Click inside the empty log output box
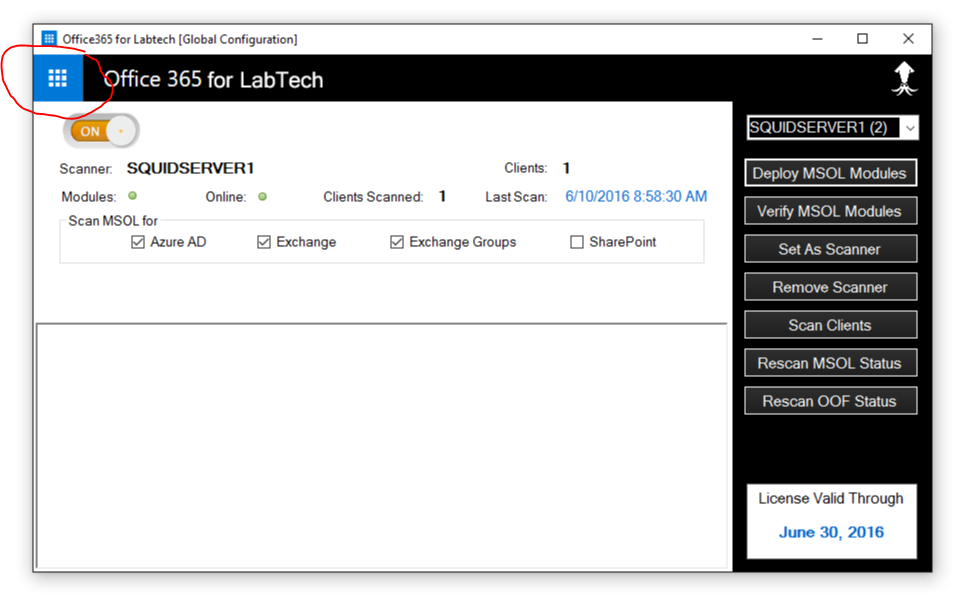Viewport: 969px width, 605px height. 381,445
